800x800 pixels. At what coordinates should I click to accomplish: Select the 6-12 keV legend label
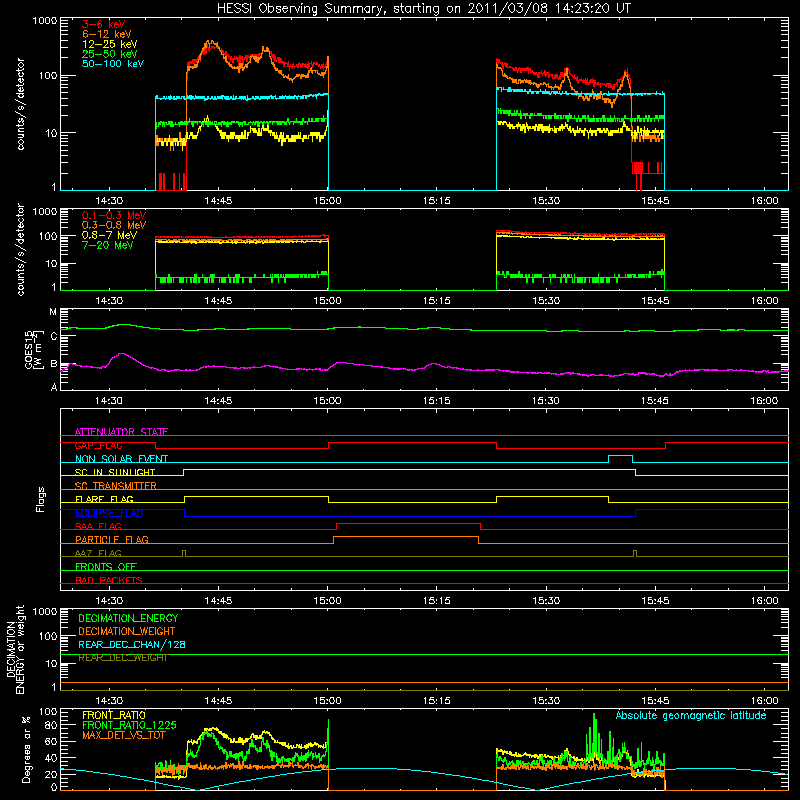coord(106,34)
